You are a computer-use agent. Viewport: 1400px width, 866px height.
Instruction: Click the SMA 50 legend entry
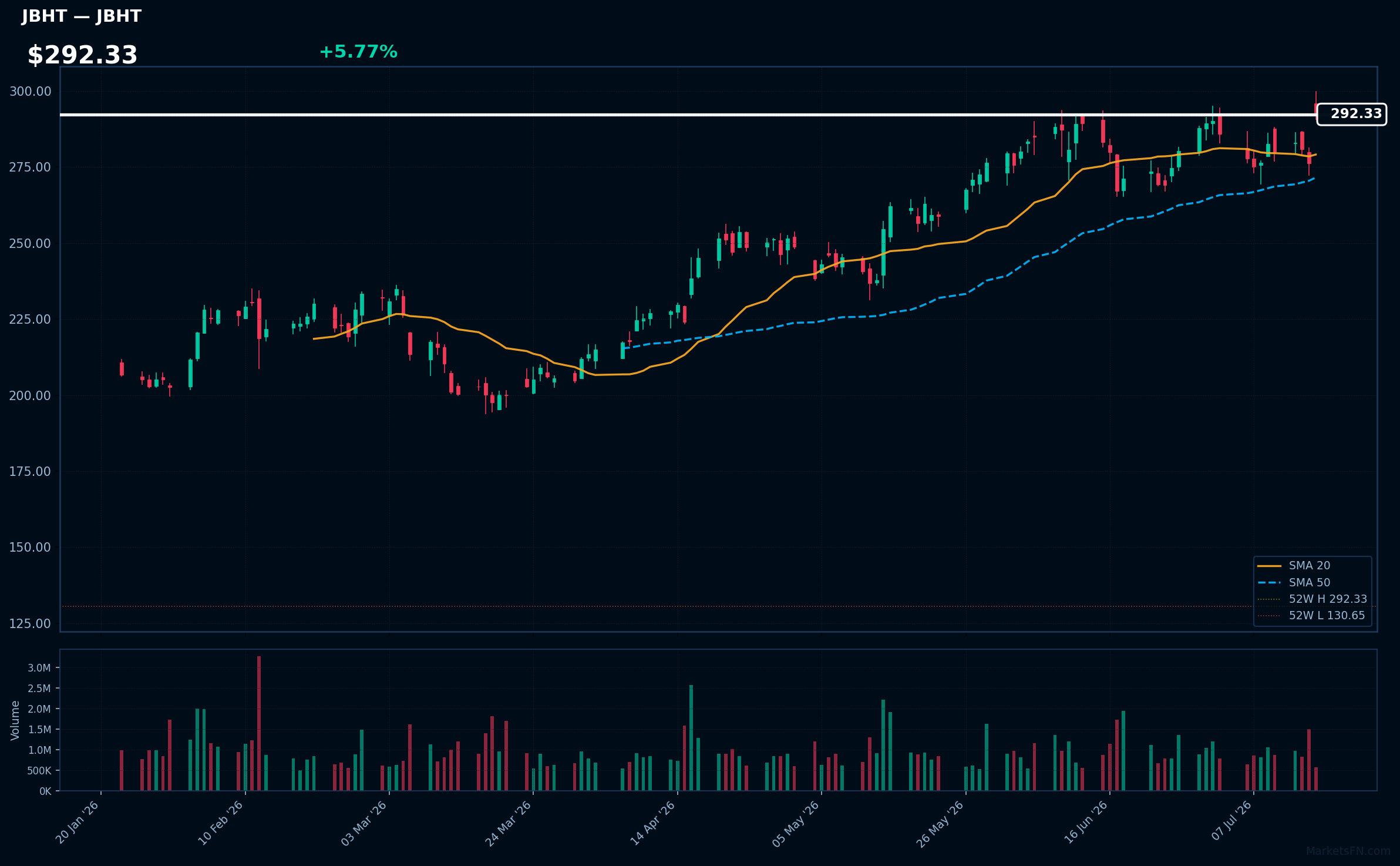(x=1294, y=582)
